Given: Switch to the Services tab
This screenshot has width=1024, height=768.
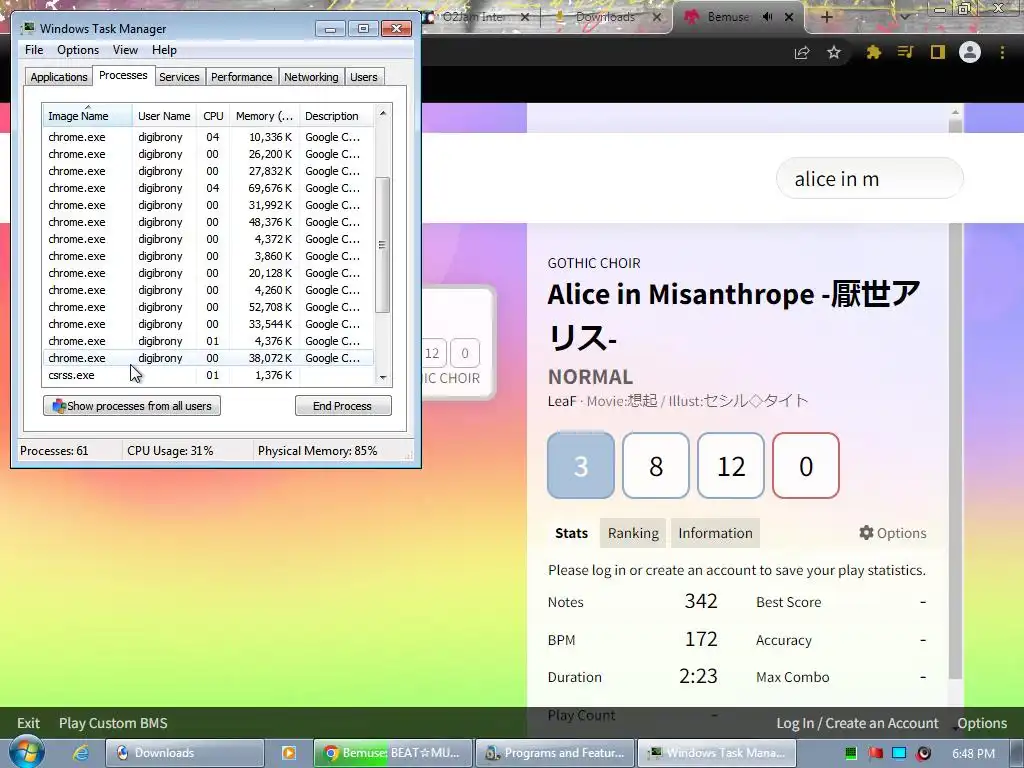Looking at the screenshot, I should tap(179, 77).
